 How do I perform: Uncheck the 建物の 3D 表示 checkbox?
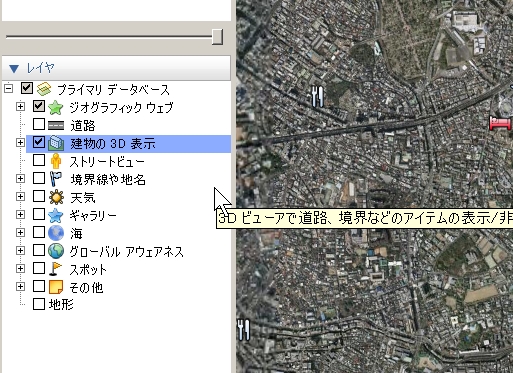pyautogui.click(x=39, y=142)
